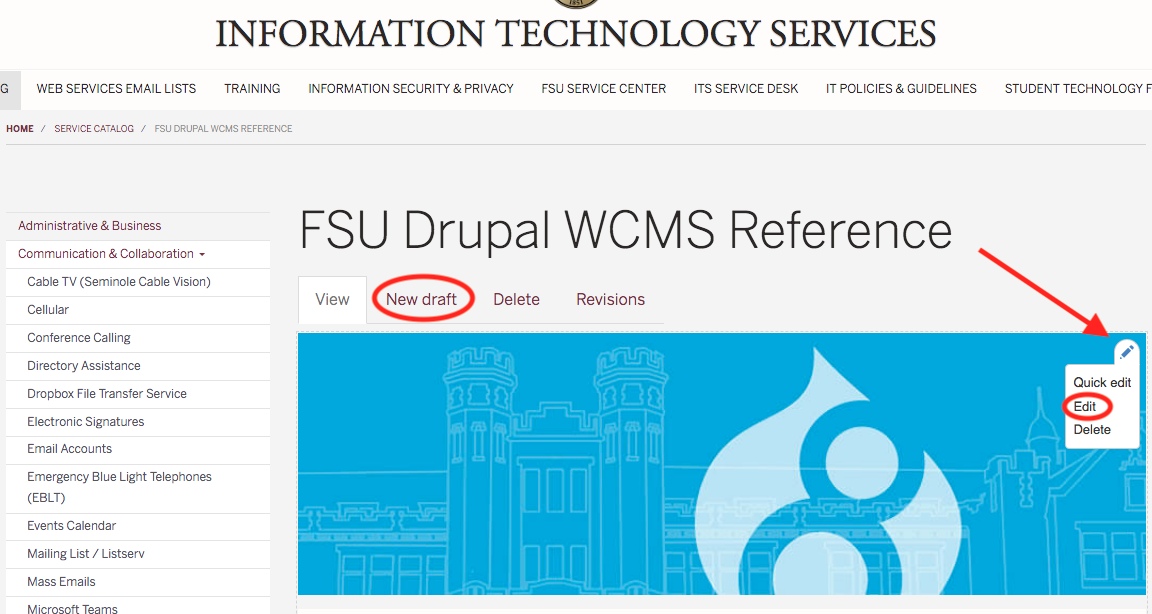Select Microsoft Teams in the sidebar
Image resolution: width=1152 pixels, height=614 pixels.
click(72, 608)
